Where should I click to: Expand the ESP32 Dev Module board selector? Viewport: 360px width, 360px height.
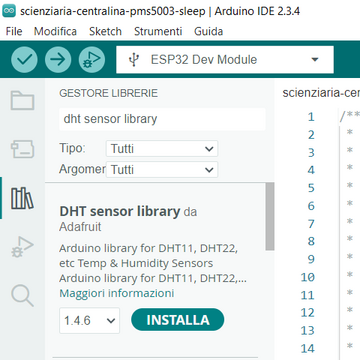pos(225,60)
